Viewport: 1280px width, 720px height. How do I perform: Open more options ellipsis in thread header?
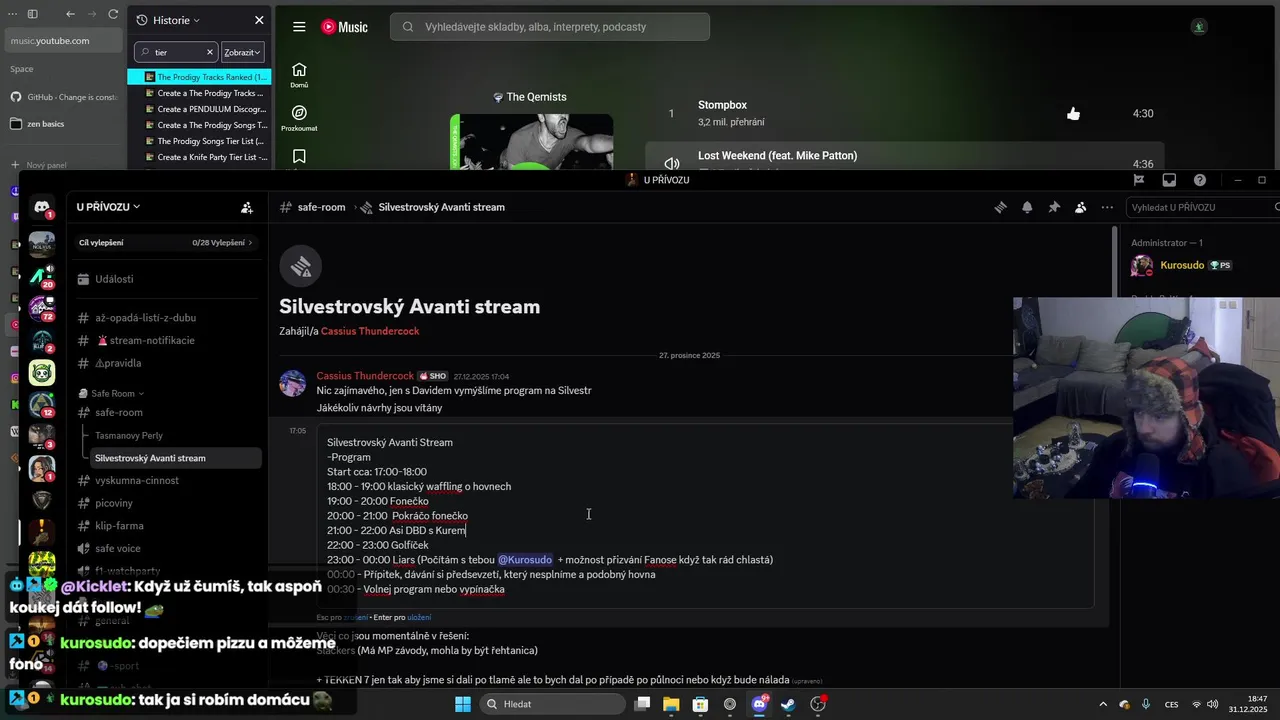click(1107, 207)
